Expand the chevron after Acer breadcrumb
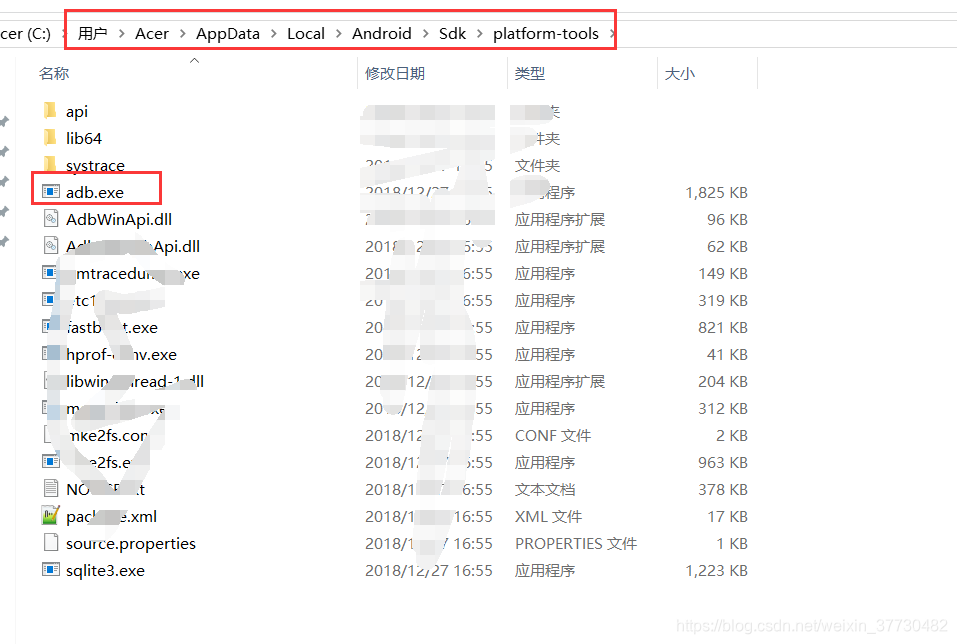This screenshot has width=957, height=644. (182, 34)
